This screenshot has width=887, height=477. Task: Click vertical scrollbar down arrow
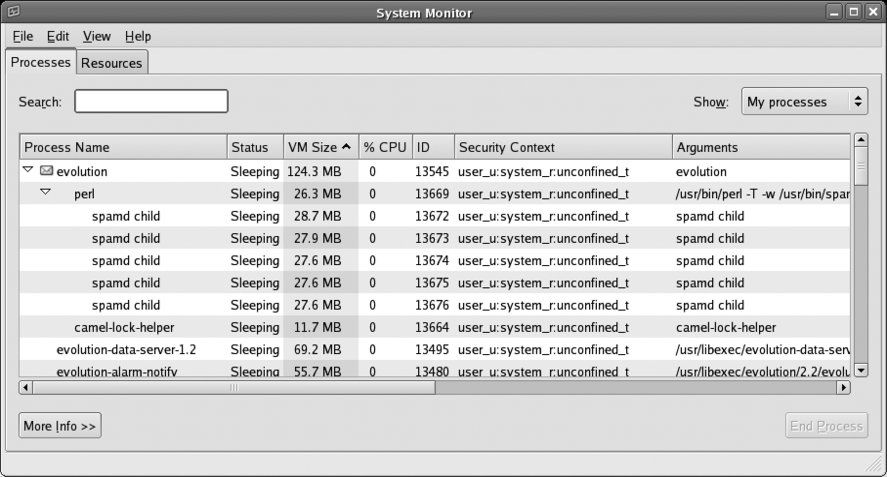pos(861,371)
